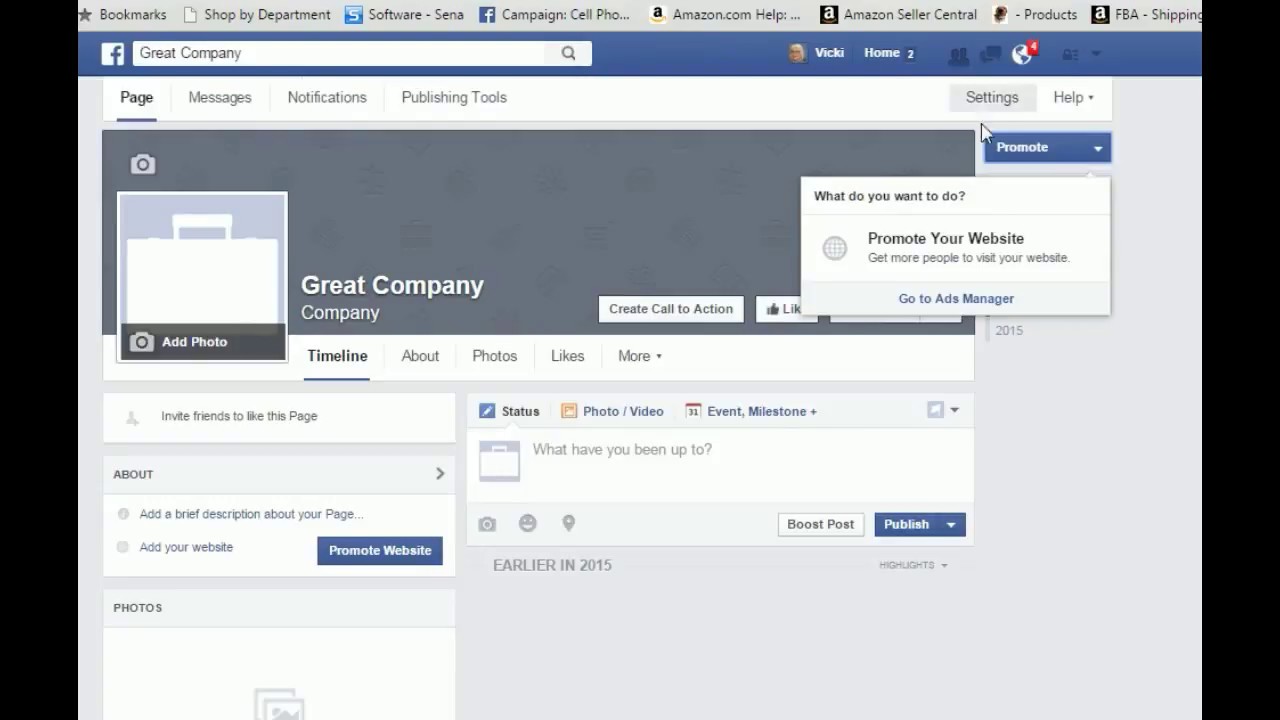1280x720 pixels.
Task: Select the Timeline tab
Action: coord(337,356)
